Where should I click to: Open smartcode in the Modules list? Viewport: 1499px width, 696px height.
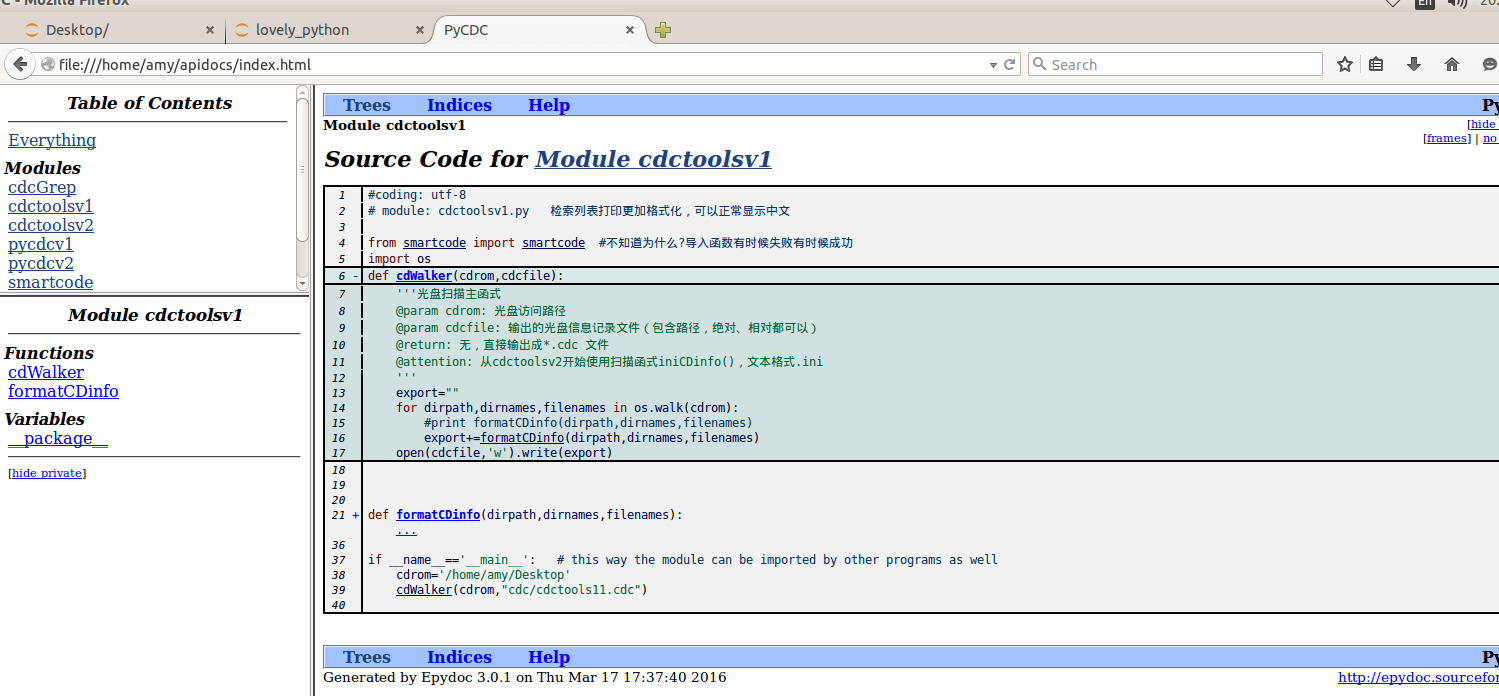(51, 282)
